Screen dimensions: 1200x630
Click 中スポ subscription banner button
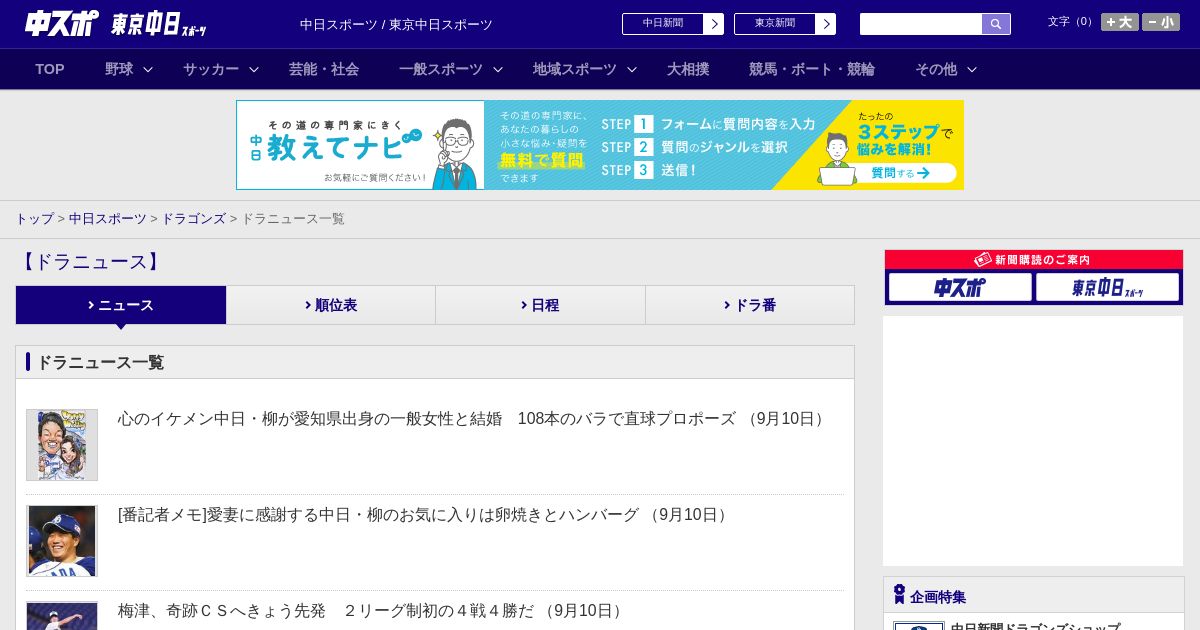[960, 288]
